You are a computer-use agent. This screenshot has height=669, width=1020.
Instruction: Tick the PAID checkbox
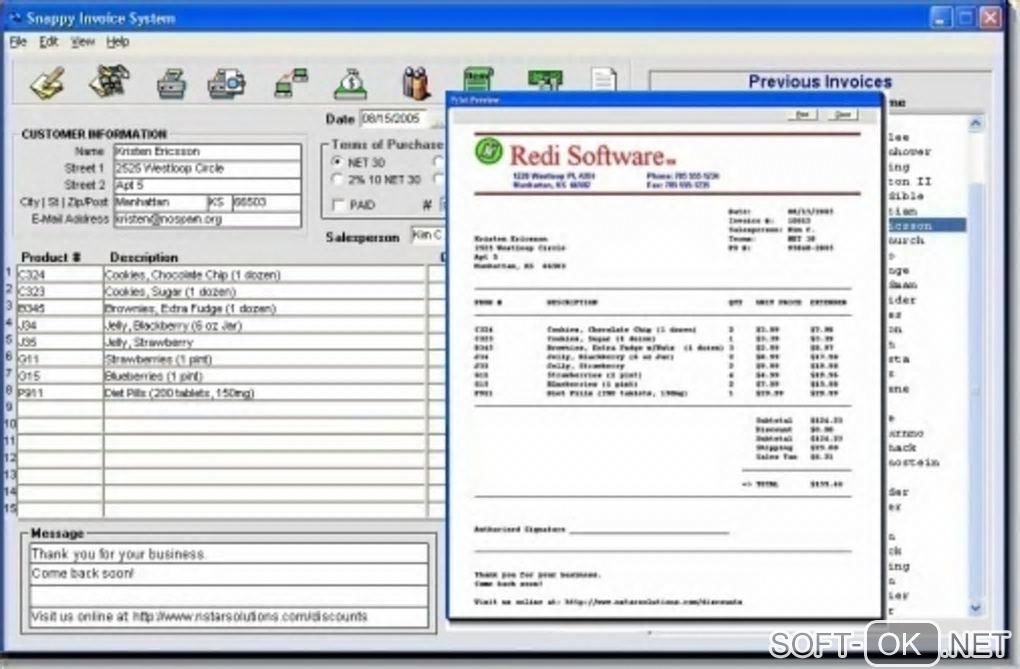pyautogui.click(x=338, y=205)
